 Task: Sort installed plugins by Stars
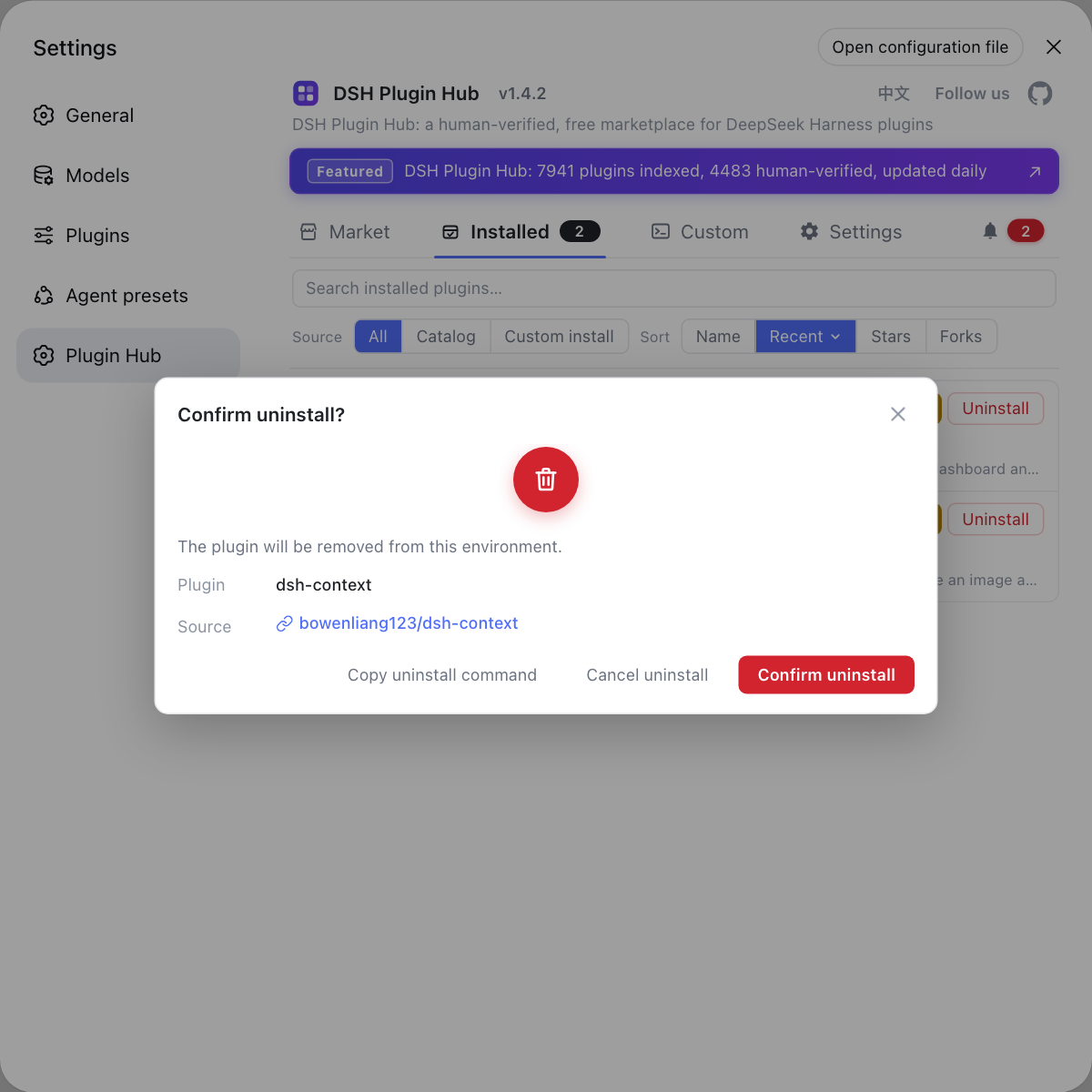(x=891, y=337)
